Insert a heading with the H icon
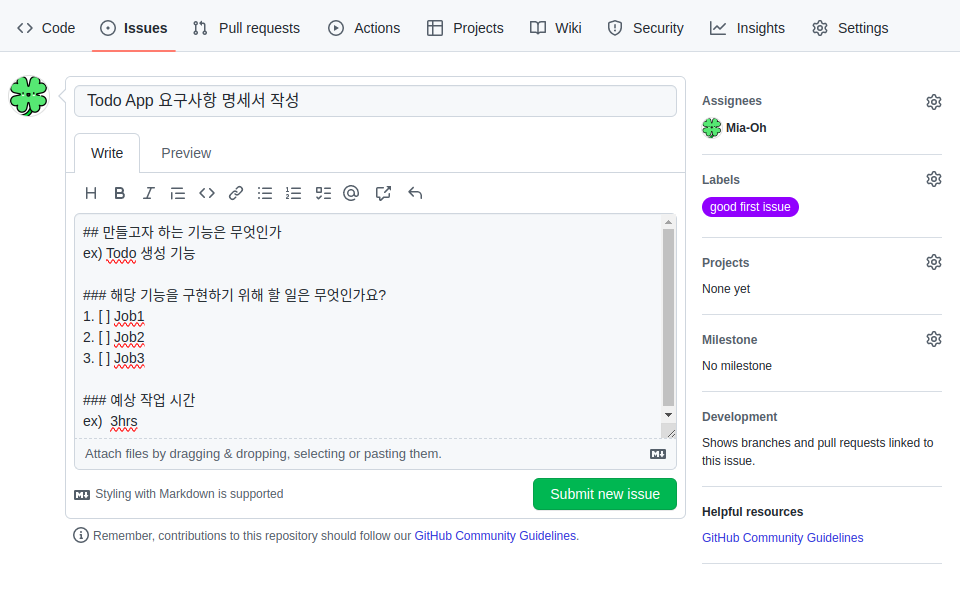This screenshot has height=589, width=960. [91, 193]
